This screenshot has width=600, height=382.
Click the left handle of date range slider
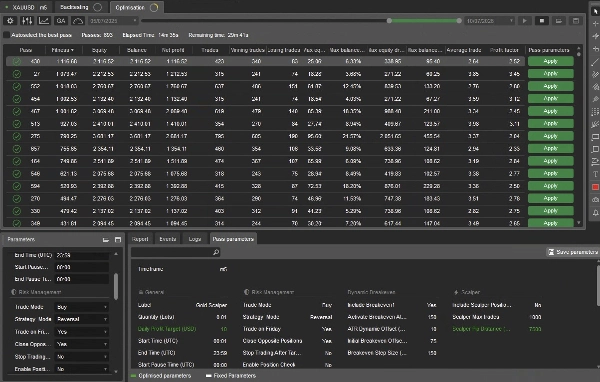click(x=389, y=21)
